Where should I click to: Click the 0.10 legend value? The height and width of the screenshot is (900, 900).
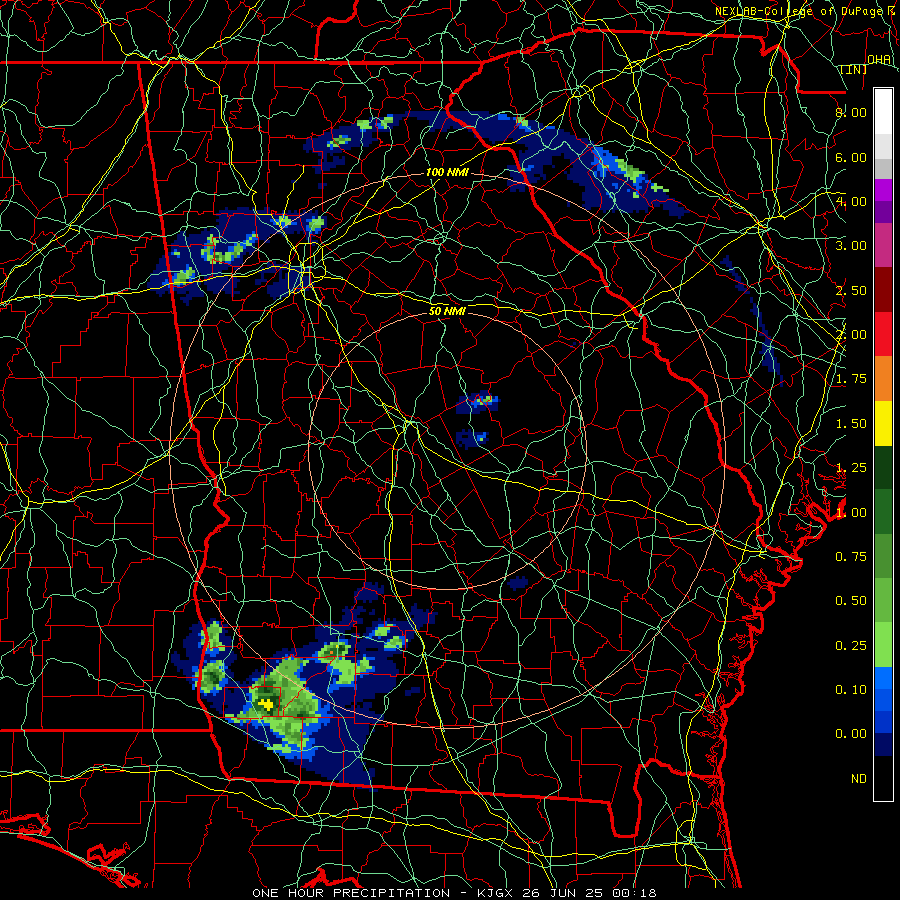tap(851, 690)
